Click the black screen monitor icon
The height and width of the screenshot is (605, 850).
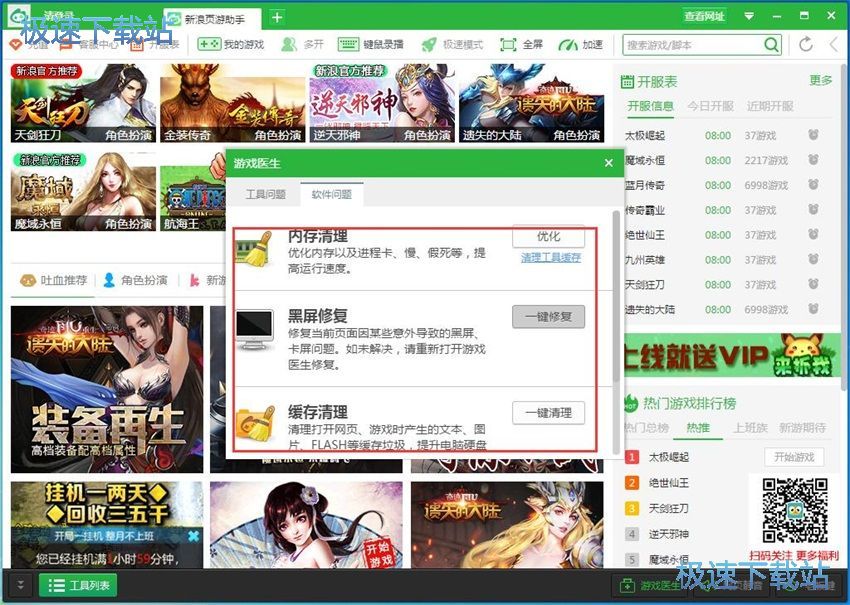pyautogui.click(x=254, y=330)
